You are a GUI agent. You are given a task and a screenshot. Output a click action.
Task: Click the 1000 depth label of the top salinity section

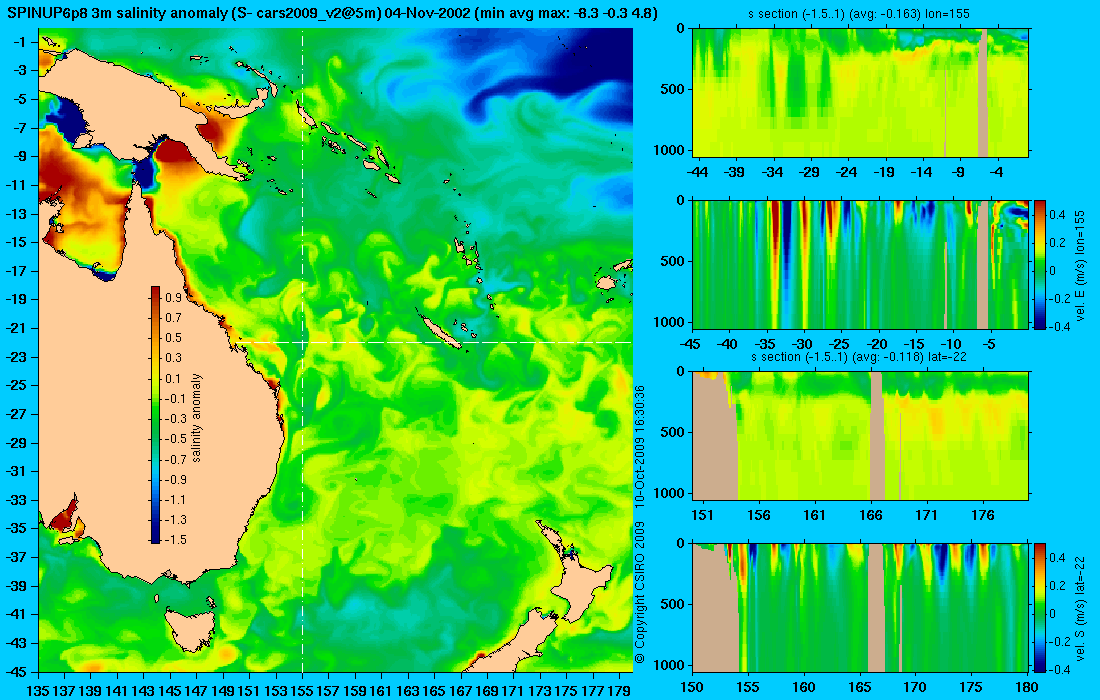(x=671, y=150)
